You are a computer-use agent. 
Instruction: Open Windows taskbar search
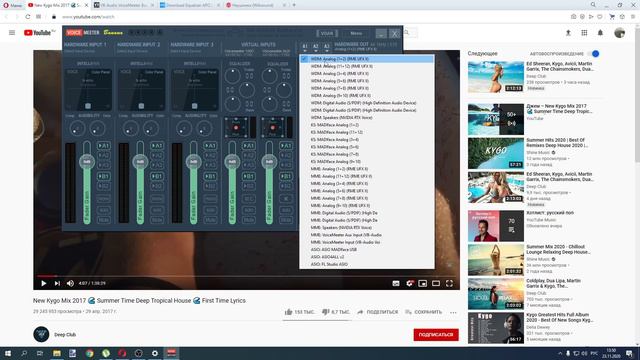tap(24, 353)
